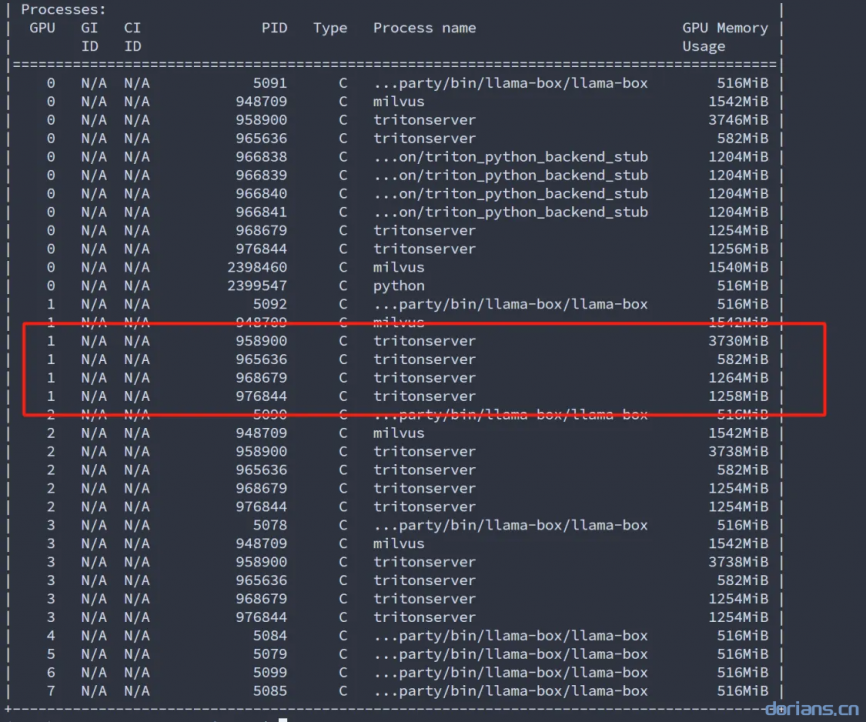Viewport: 866px width, 722px height.
Task: Select 516MiB in the python row
Action: [x=743, y=286]
